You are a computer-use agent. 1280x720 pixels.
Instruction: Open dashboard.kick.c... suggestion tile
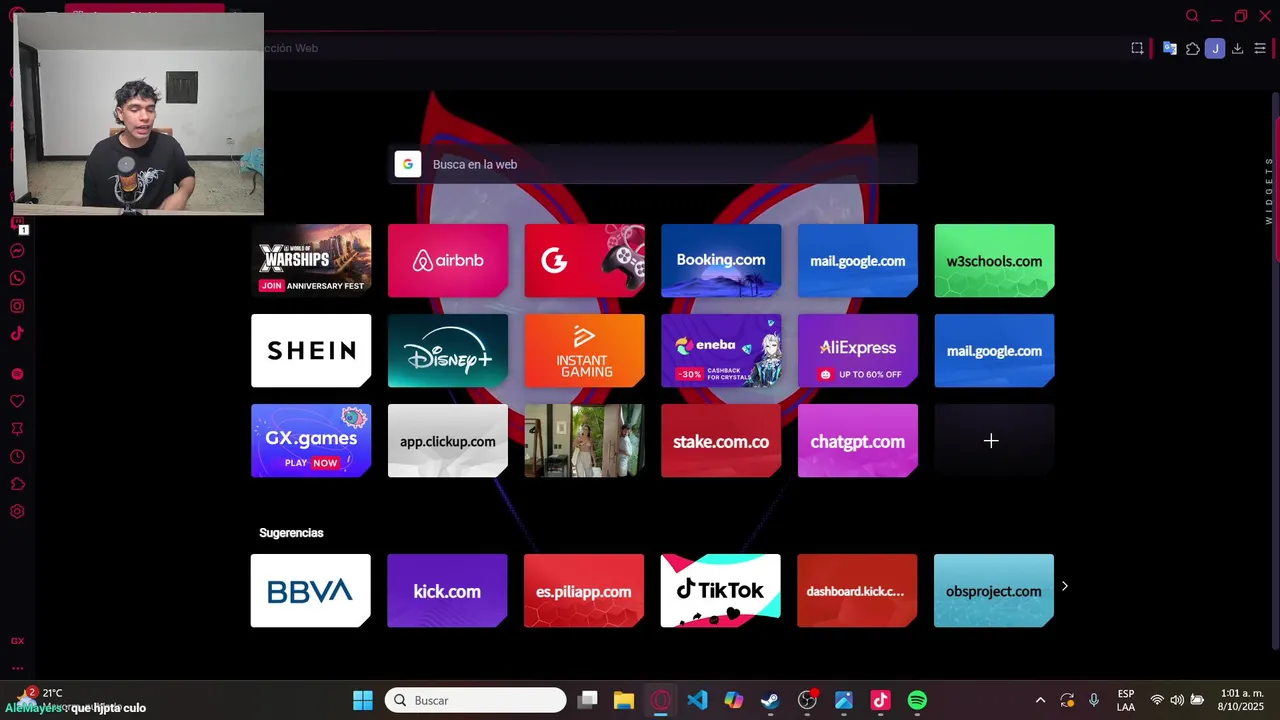[x=857, y=590]
